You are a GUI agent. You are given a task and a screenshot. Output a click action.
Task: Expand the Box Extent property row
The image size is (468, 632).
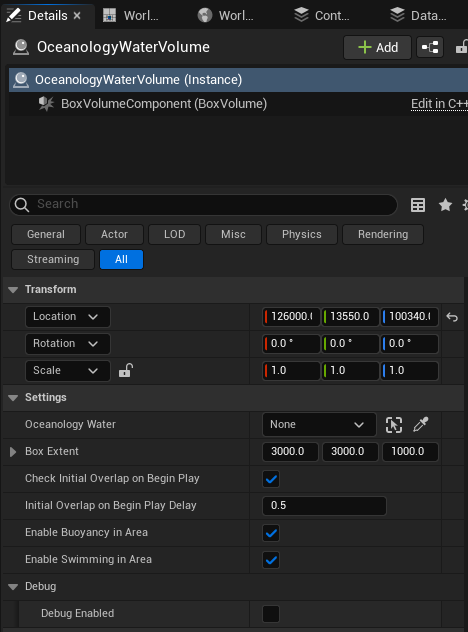[x=13, y=452]
